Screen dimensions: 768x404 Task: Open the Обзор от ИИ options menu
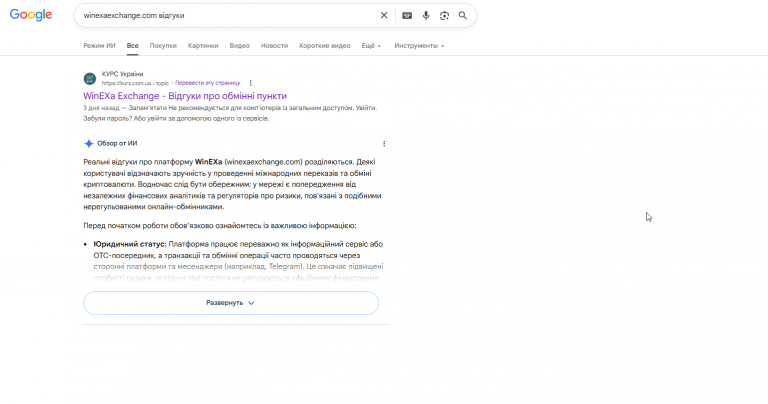click(384, 143)
